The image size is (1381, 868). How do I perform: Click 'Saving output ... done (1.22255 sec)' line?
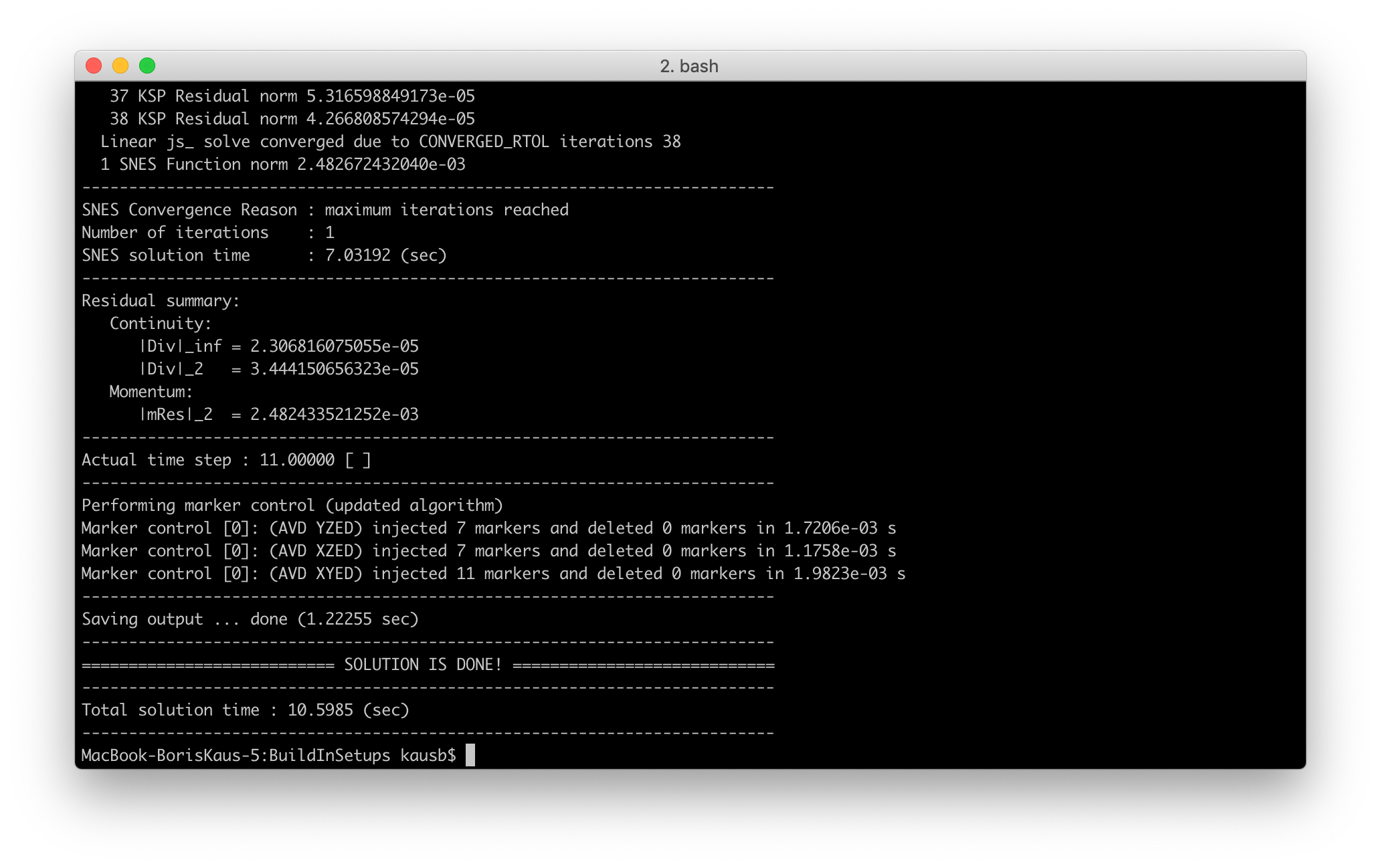[250, 619]
